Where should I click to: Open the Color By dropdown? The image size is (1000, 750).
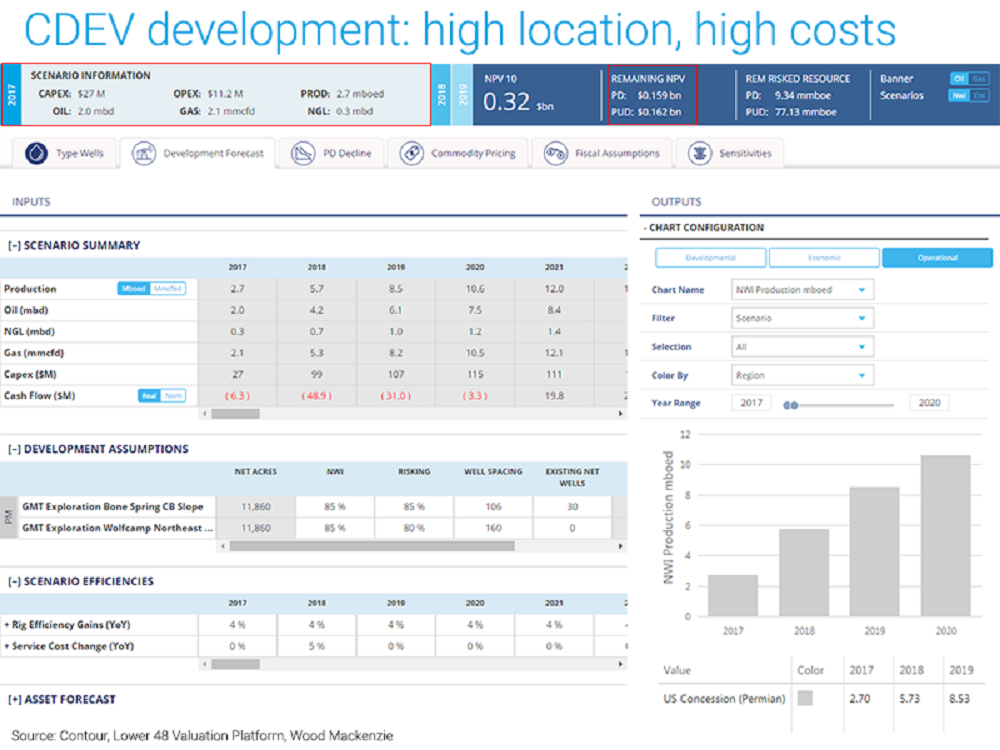(x=803, y=376)
